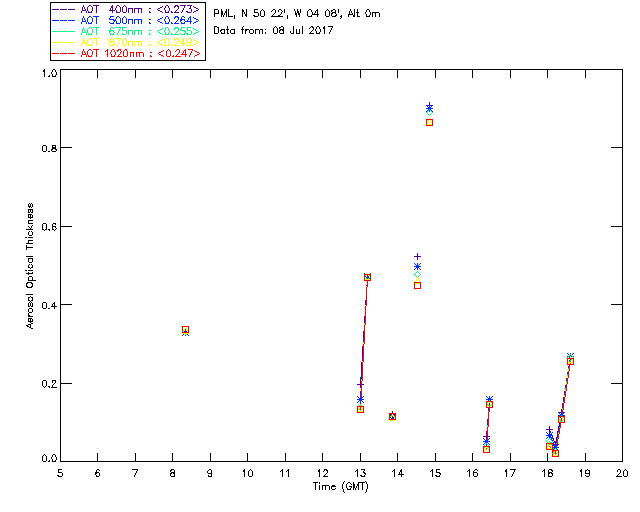Click the data point near 13.9 GMT
The height and width of the screenshot is (512, 640).
(392, 416)
